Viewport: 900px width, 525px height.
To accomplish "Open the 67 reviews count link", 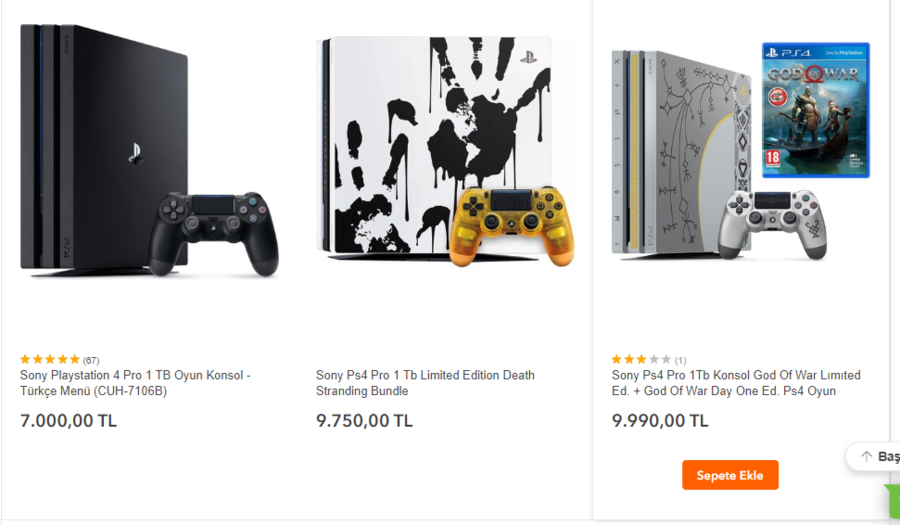I will click(91, 360).
